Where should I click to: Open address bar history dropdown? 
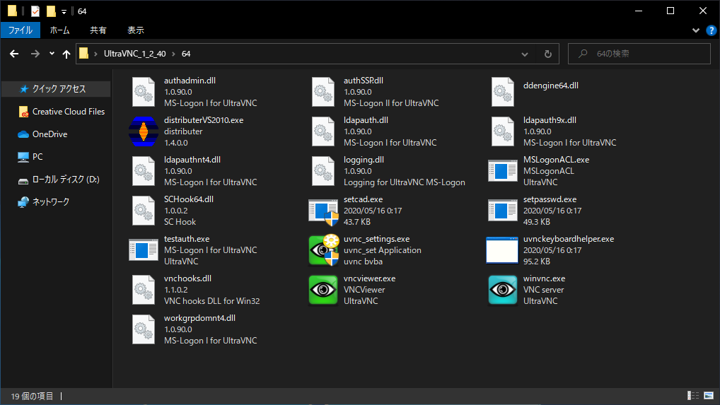pyautogui.click(x=524, y=54)
